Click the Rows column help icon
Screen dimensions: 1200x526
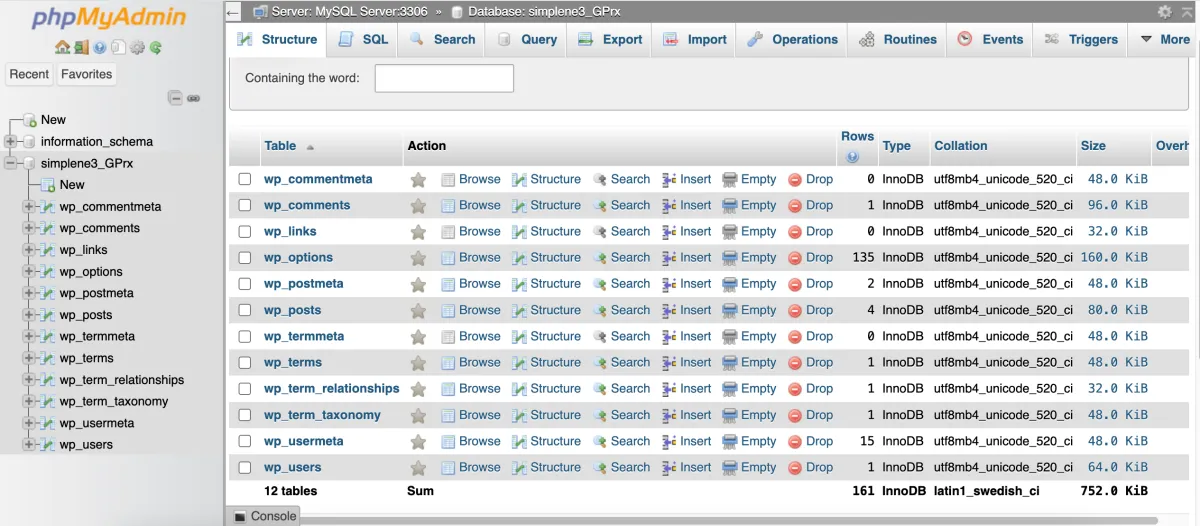click(x=852, y=157)
